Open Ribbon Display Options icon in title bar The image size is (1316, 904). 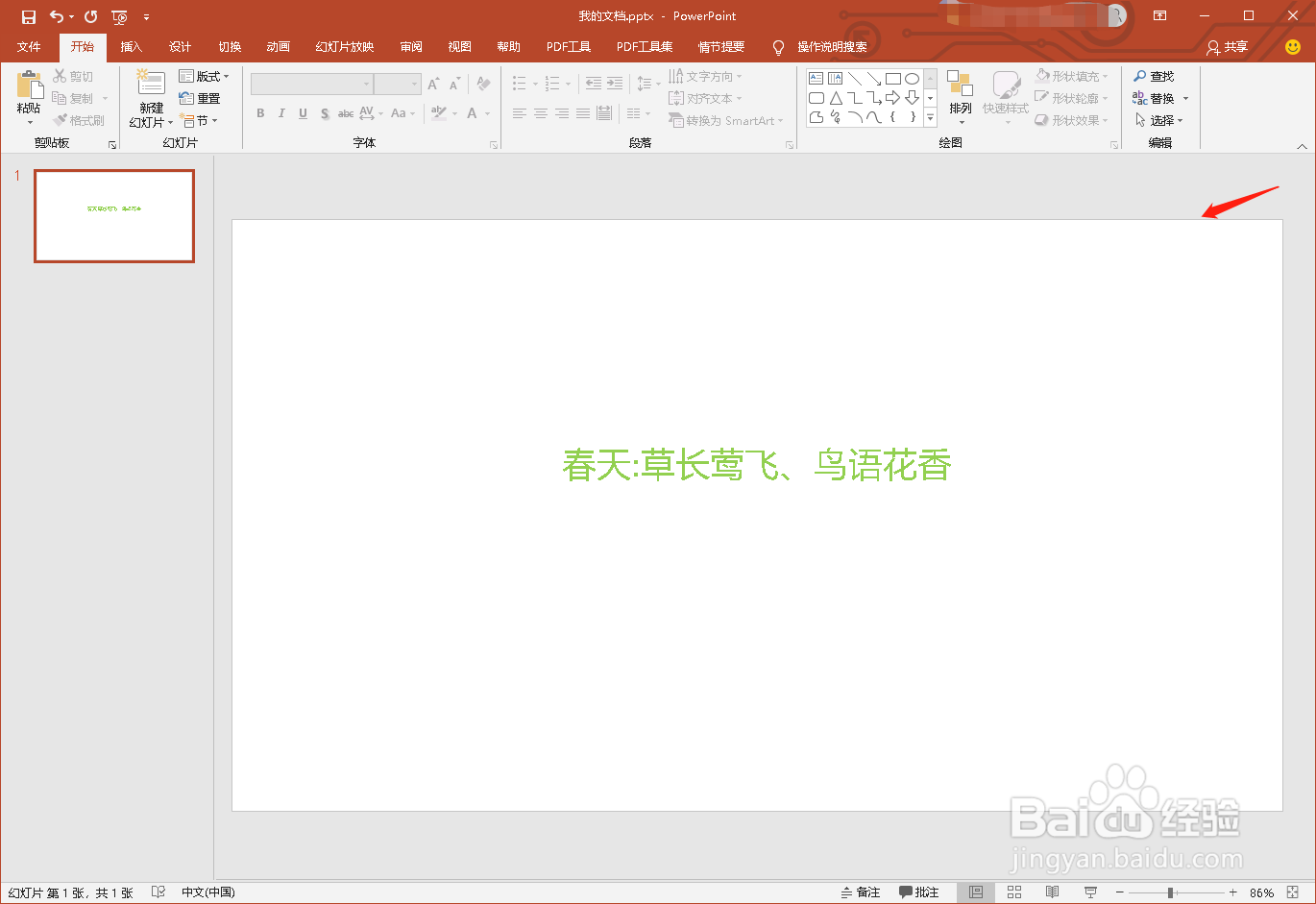1160,16
